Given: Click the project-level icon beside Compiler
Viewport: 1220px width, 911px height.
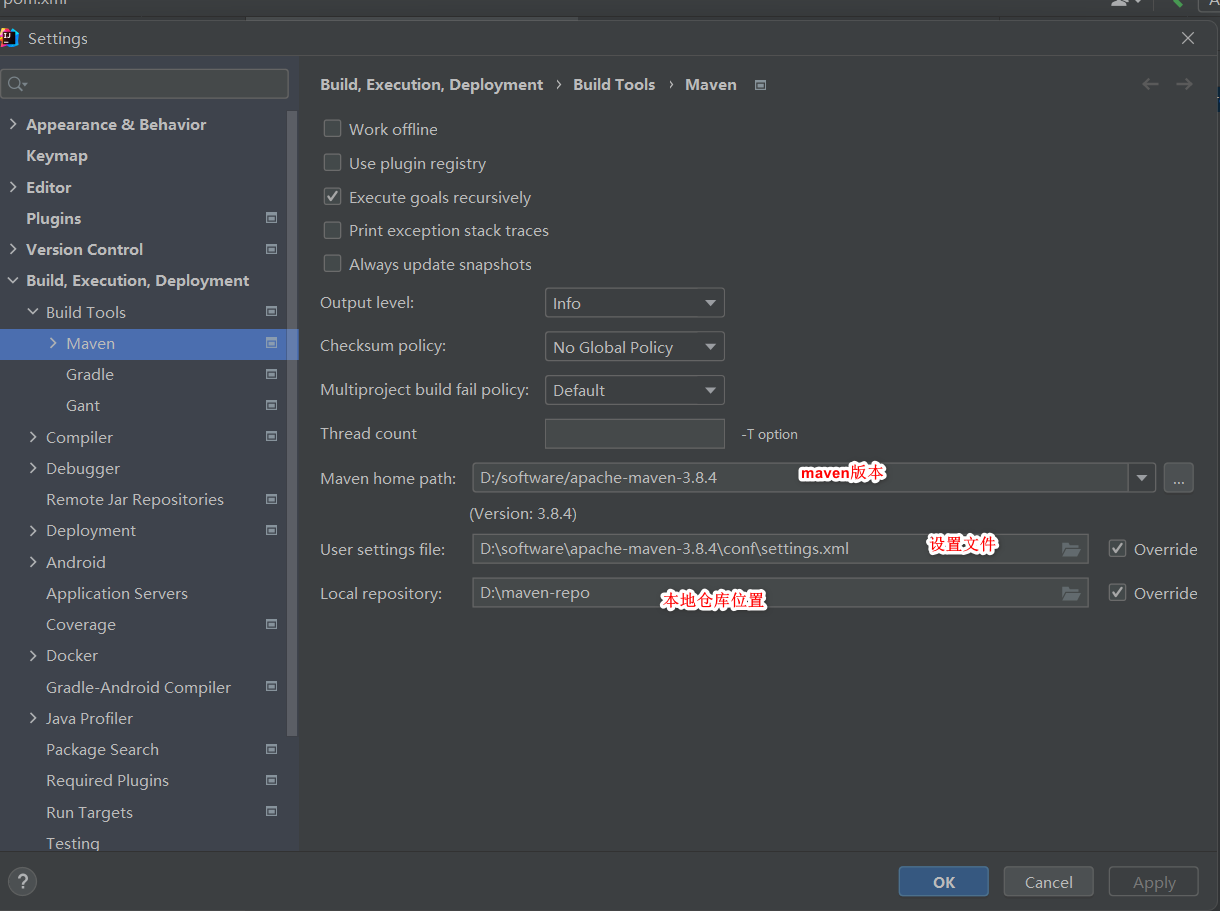Looking at the screenshot, I should click(271, 437).
